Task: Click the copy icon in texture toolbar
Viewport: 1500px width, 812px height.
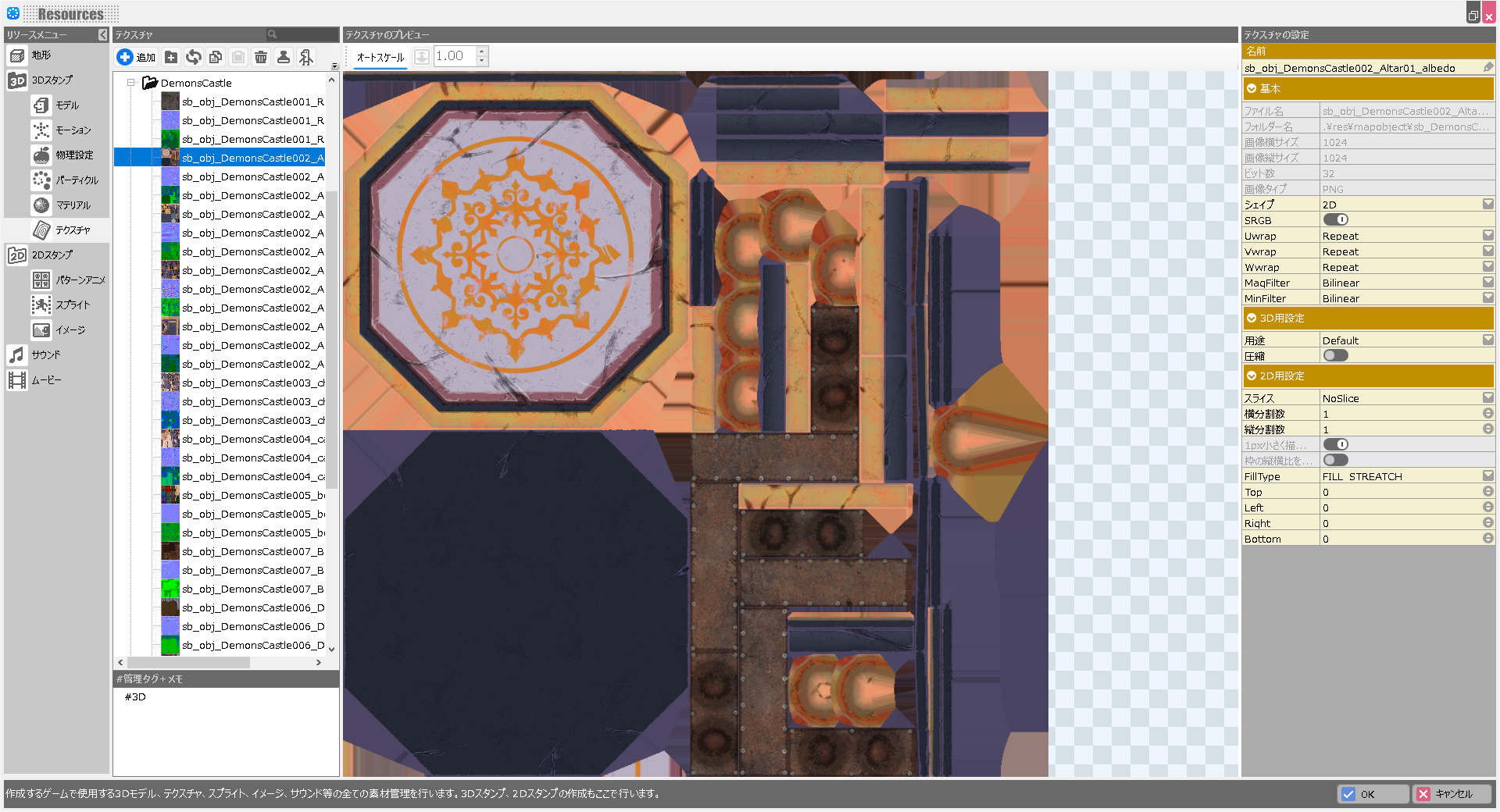Action: (x=216, y=57)
